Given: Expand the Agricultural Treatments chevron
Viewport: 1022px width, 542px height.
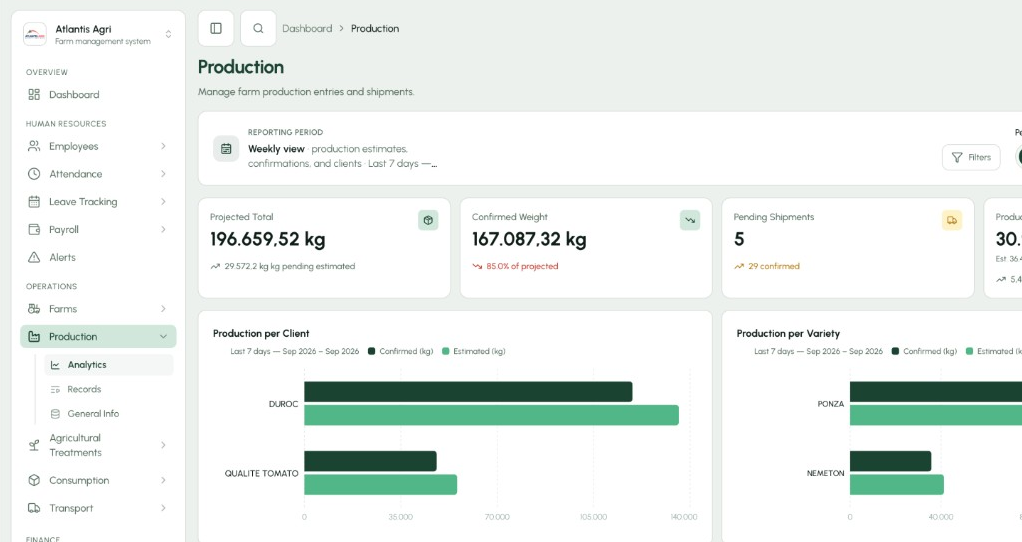Looking at the screenshot, I should click(x=163, y=446).
